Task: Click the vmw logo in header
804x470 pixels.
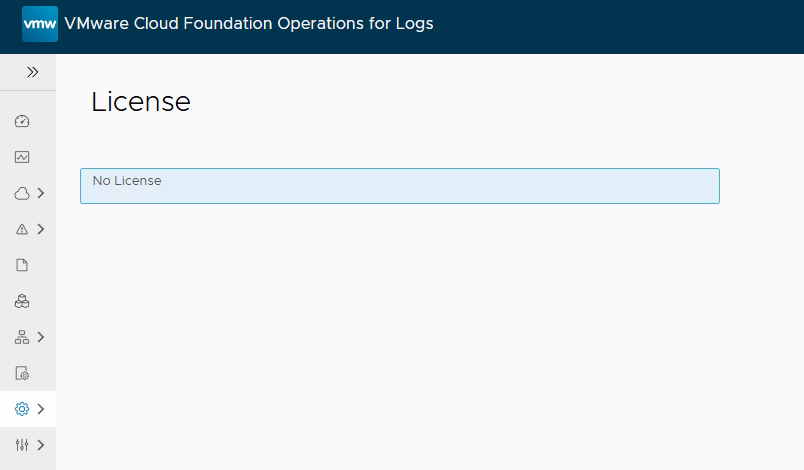Action: click(40, 23)
